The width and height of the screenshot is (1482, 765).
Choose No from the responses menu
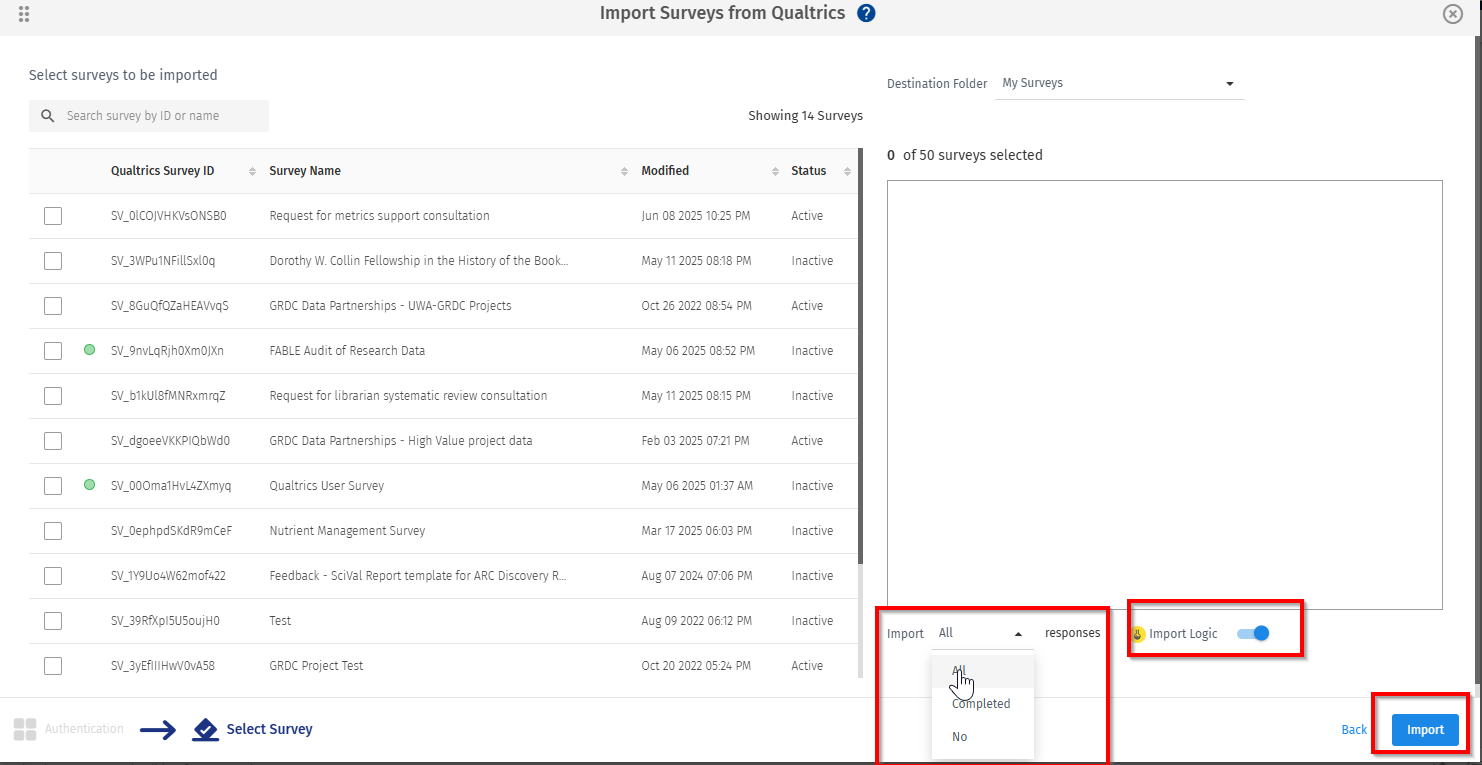coord(960,737)
